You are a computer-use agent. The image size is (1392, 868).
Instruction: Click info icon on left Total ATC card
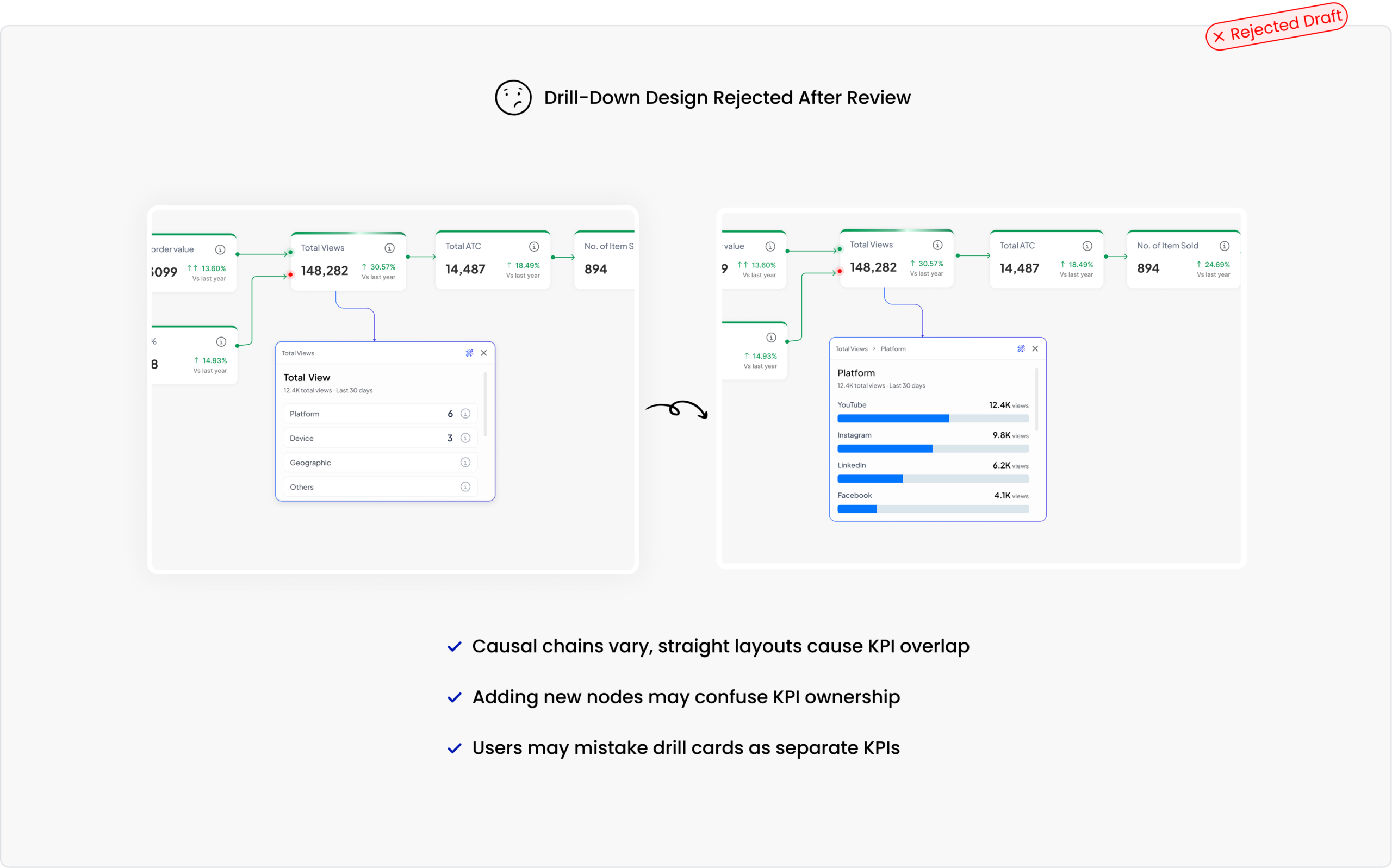534,246
